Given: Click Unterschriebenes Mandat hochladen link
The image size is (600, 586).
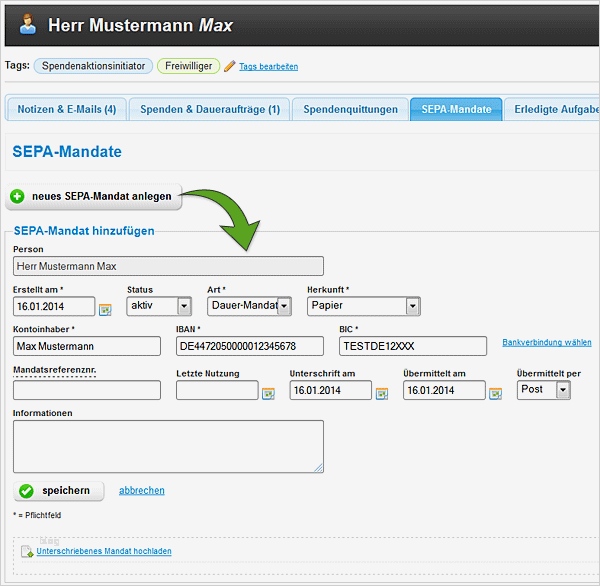Looking at the screenshot, I should click(104, 551).
